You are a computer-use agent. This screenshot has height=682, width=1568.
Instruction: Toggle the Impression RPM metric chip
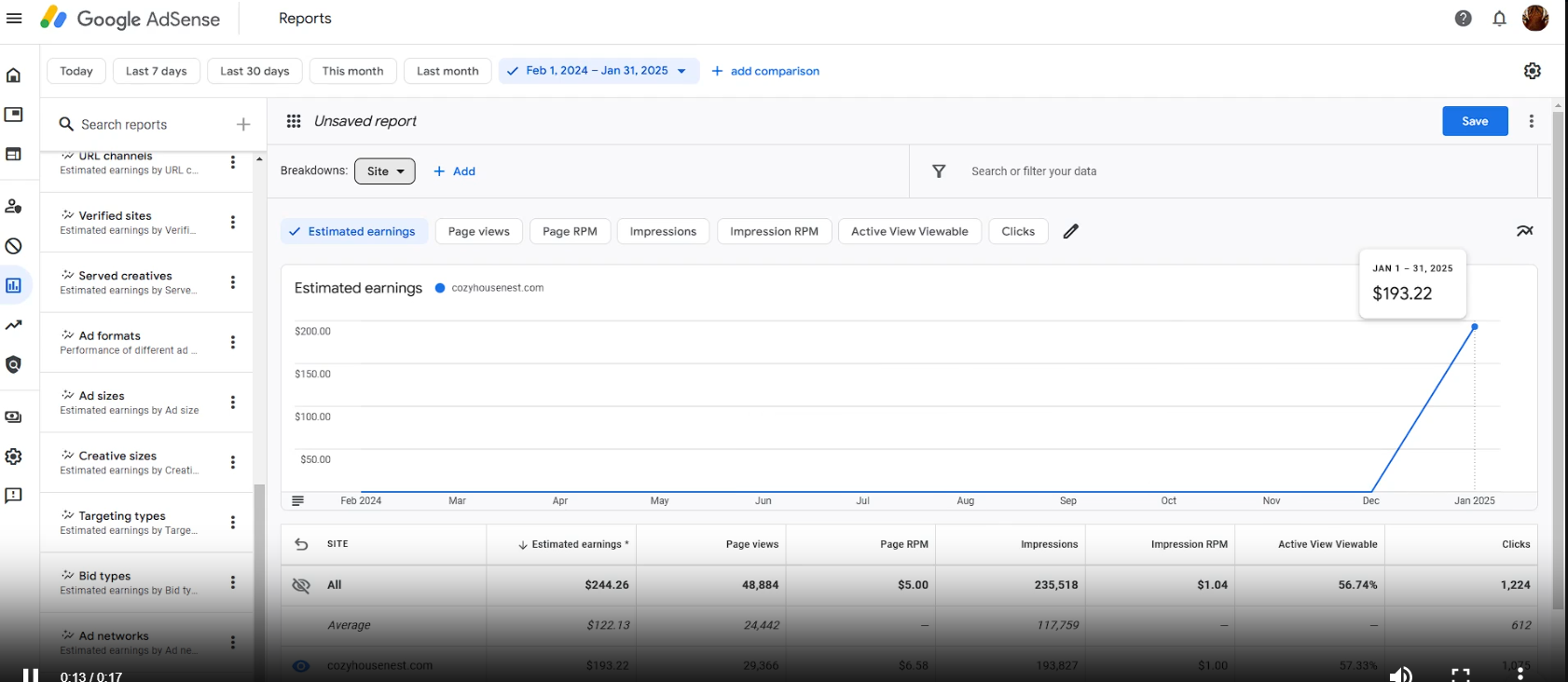[x=775, y=231]
